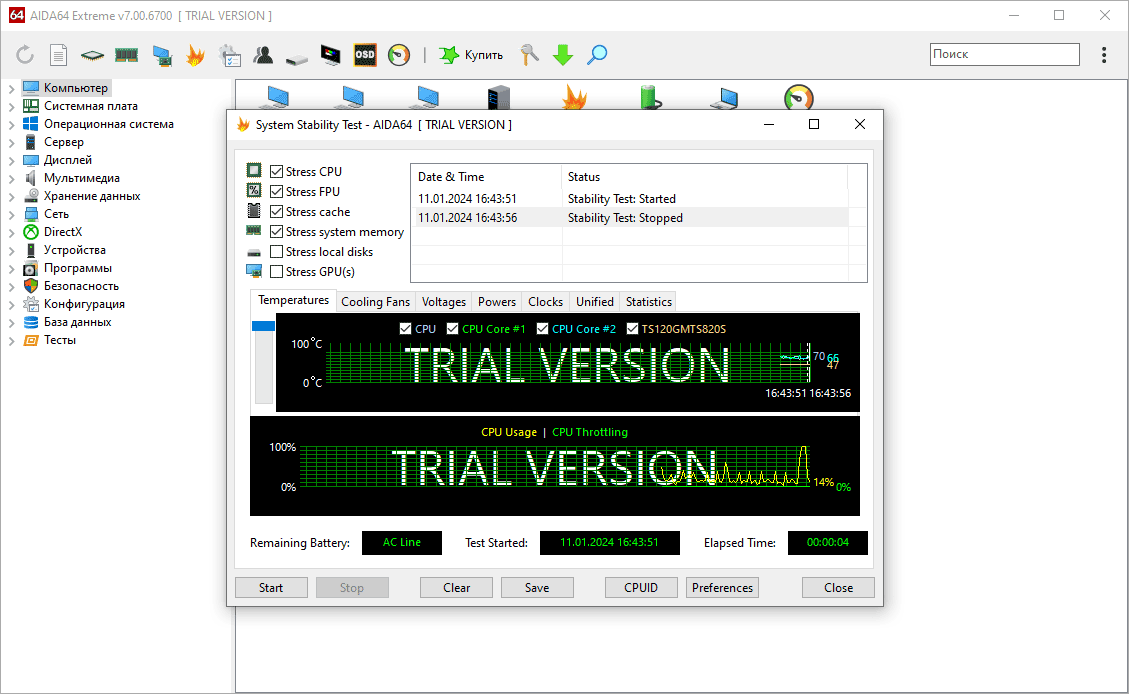This screenshot has height=694, width=1129.
Task: Open the monitor diagnostics toolbar icon
Action: (x=330, y=55)
